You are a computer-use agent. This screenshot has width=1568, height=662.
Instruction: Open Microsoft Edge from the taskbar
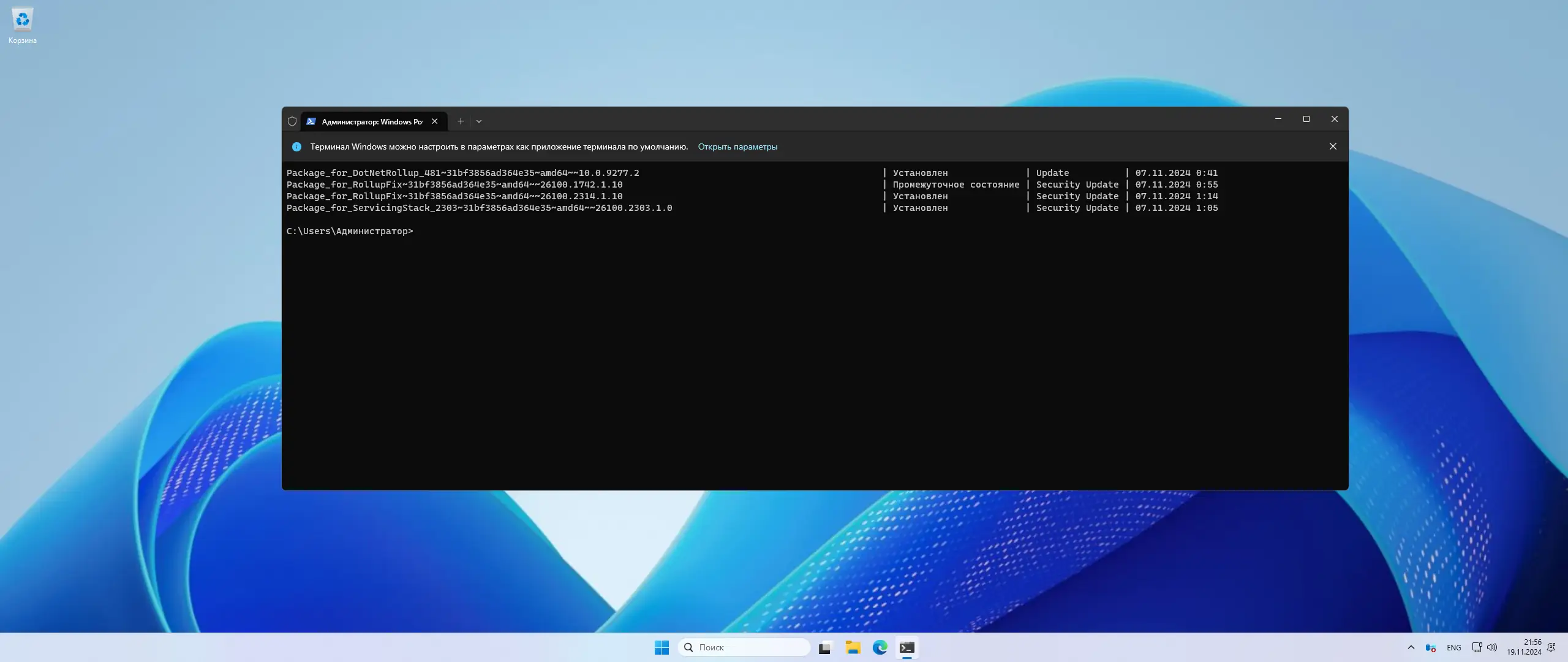tap(880, 647)
